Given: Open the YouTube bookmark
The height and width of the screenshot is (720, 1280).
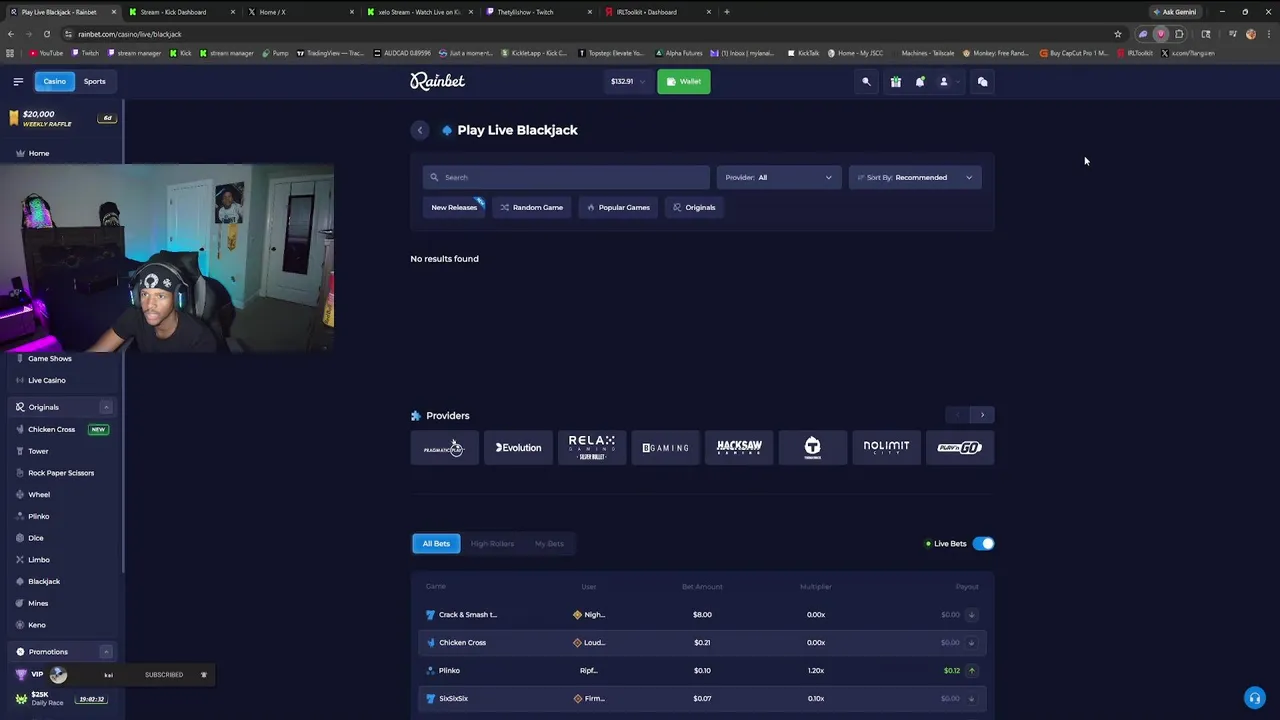Looking at the screenshot, I should point(46,53).
